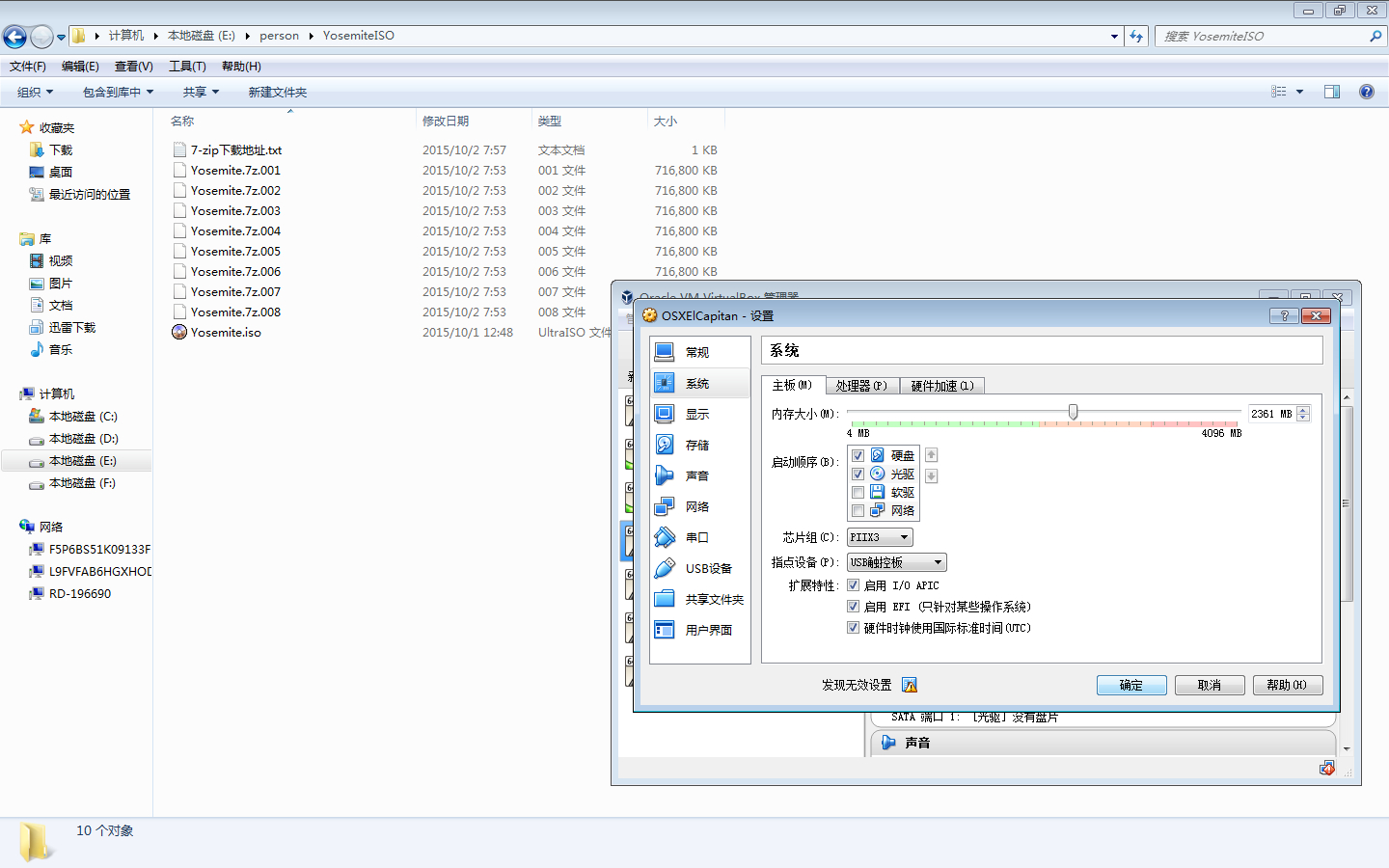Select the RD-196690 network computer
This screenshot has height=868, width=1389.
click(x=80, y=594)
